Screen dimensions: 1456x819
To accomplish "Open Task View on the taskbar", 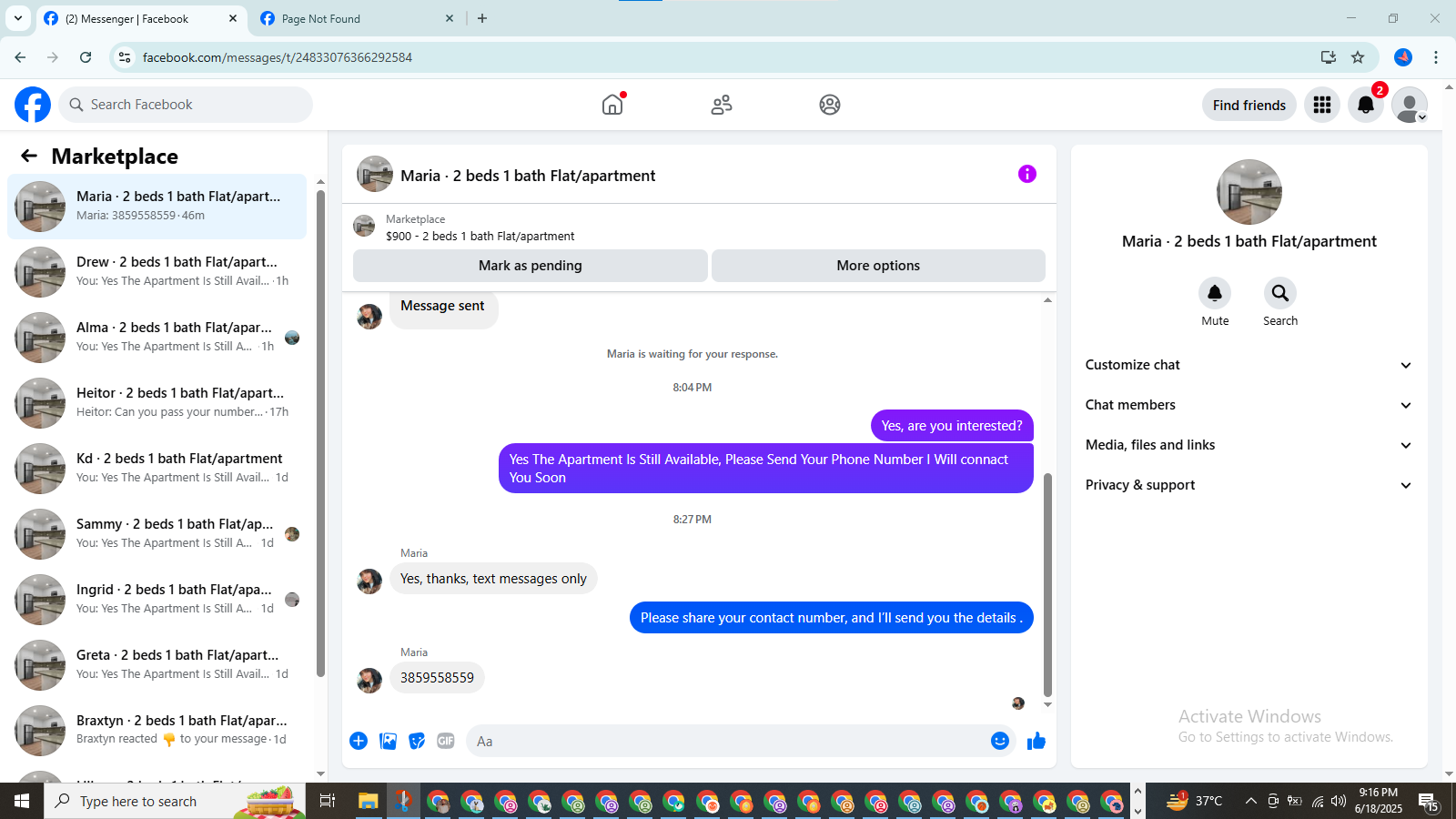I will tap(328, 801).
